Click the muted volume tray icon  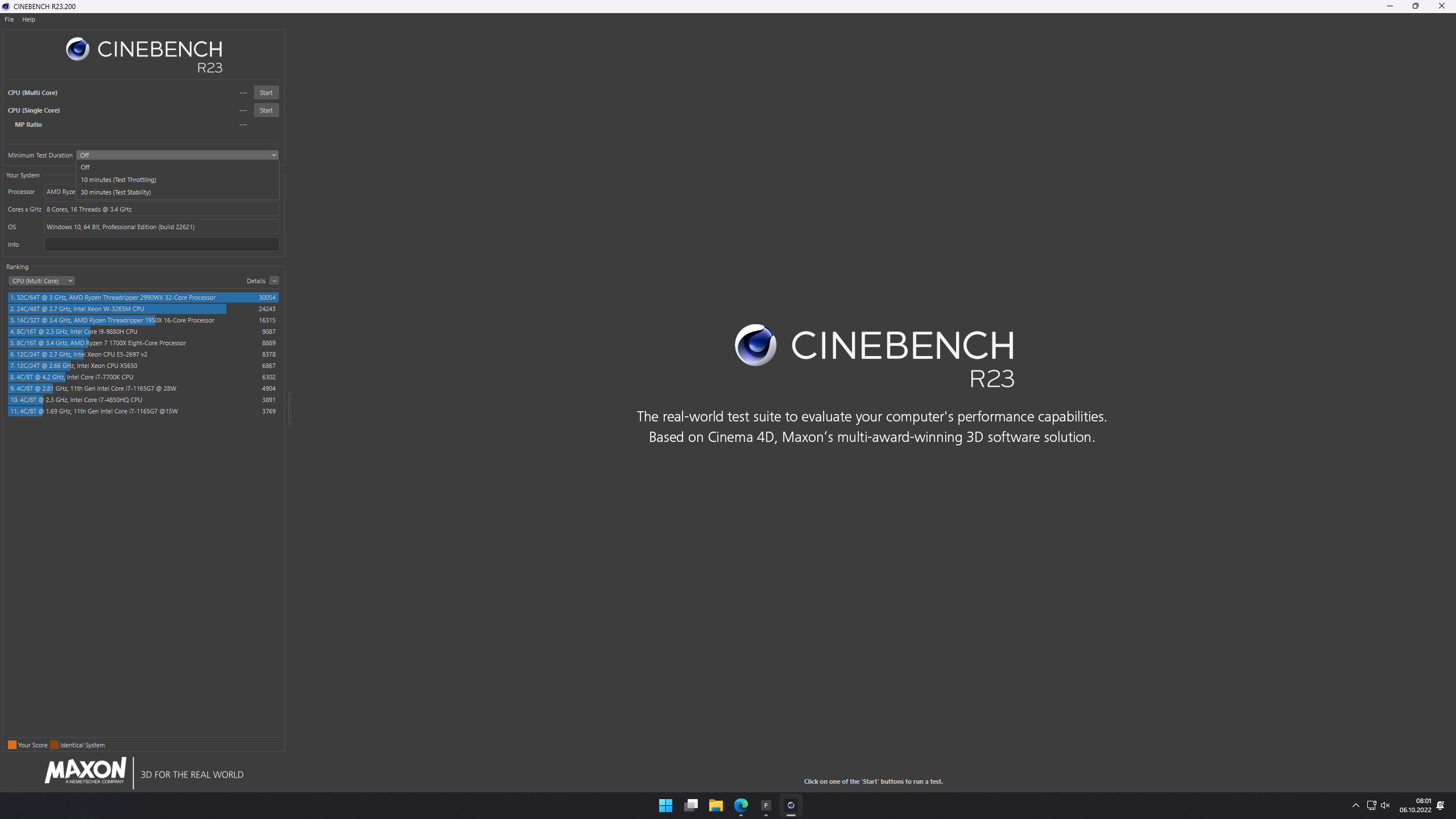coord(1385,805)
